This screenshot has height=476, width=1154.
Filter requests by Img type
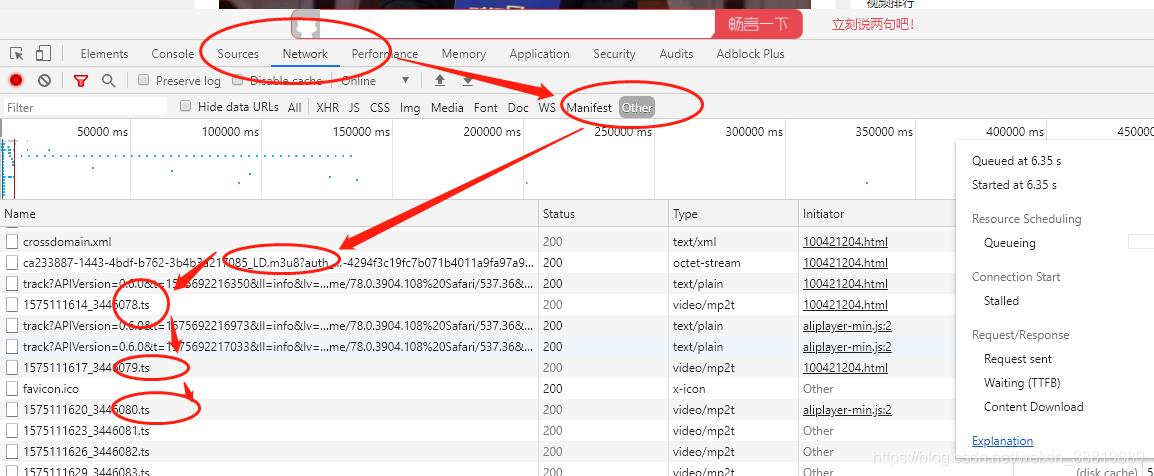(410, 107)
